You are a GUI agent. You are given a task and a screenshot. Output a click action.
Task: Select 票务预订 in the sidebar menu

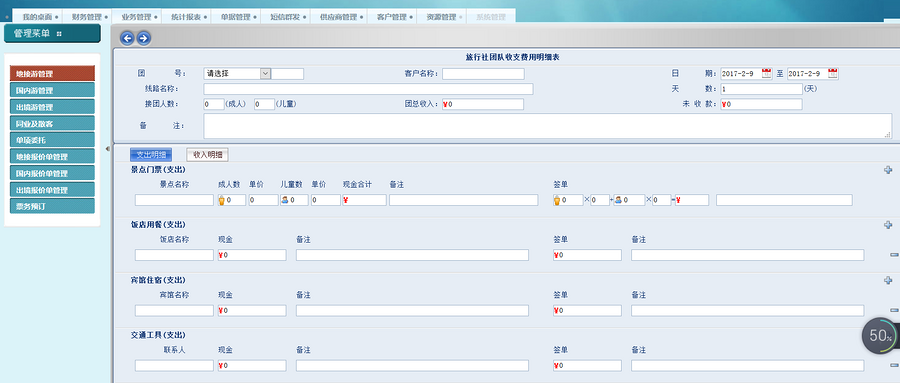click(52, 206)
